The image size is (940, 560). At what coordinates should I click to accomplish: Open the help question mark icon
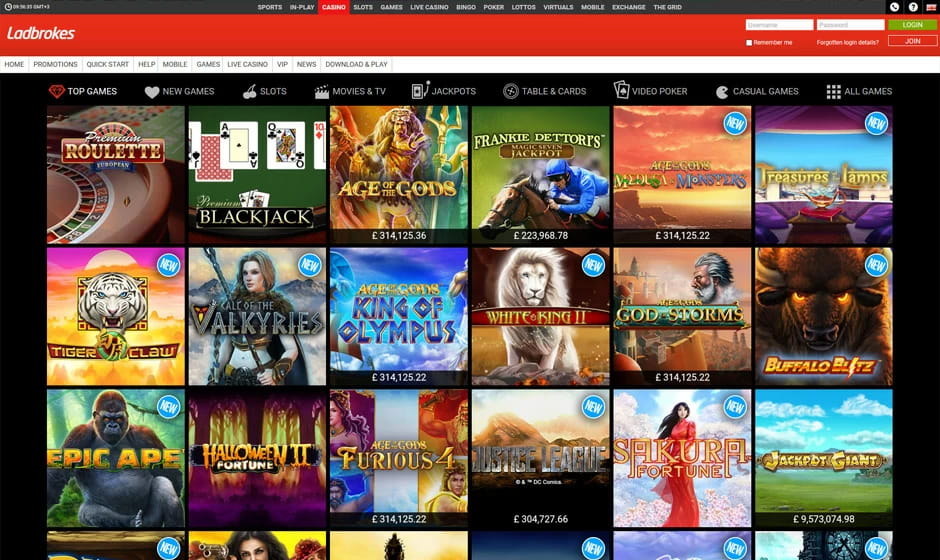[x=913, y=7]
